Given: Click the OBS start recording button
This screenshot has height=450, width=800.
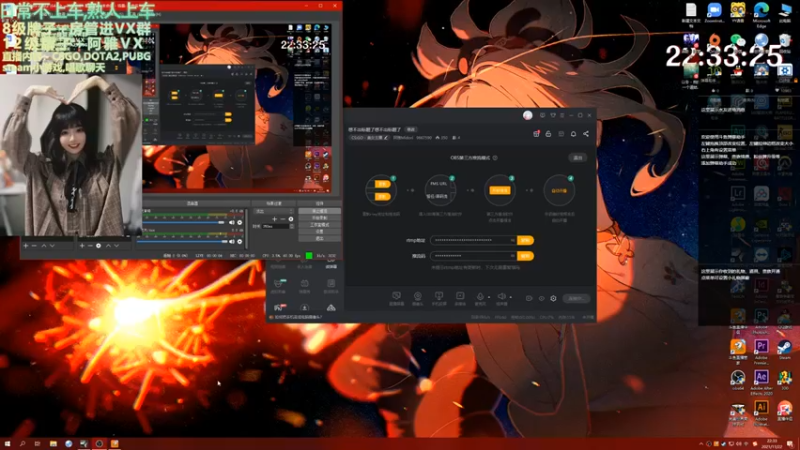Looking at the screenshot, I should 319,218.
